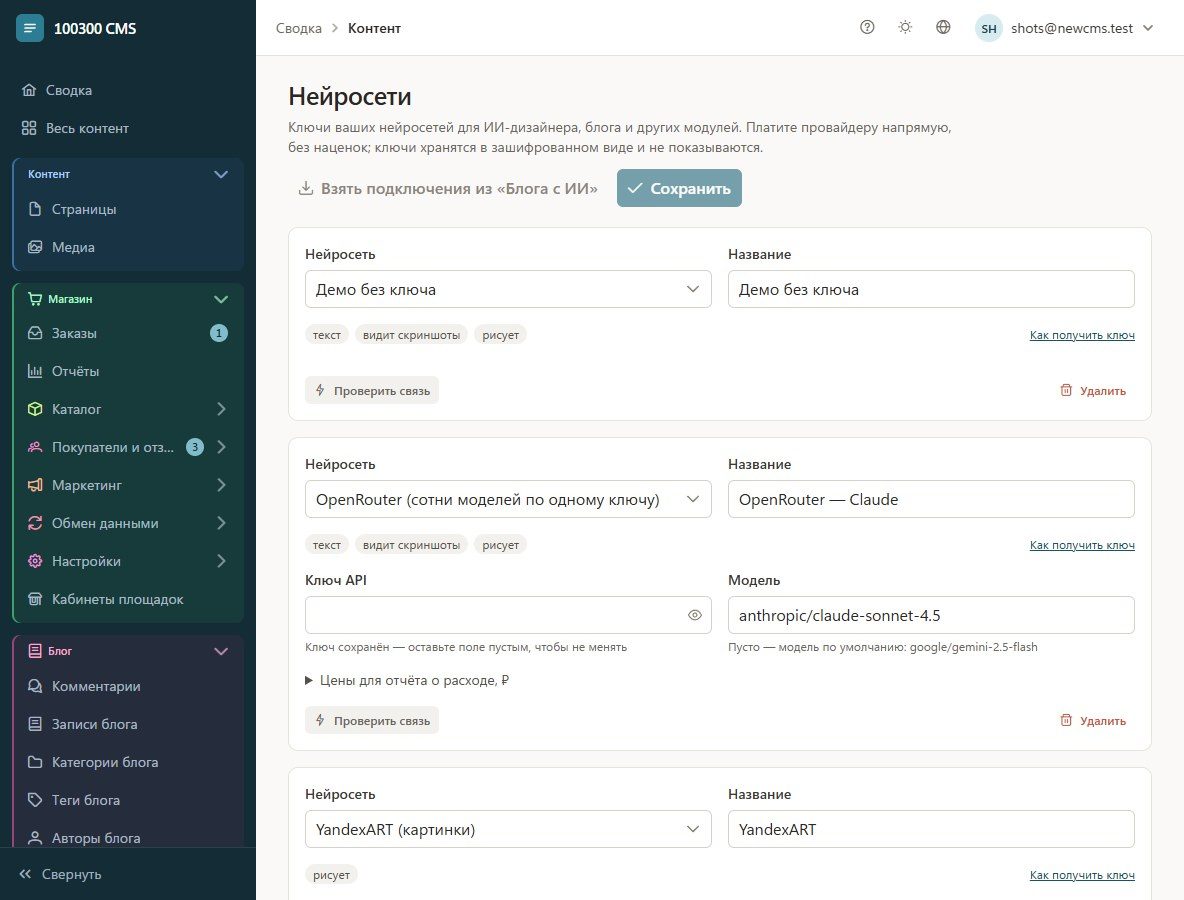The width and height of the screenshot is (1184, 900).
Task: Click Проверить связь for Демо без ключа
Action: click(x=372, y=390)
